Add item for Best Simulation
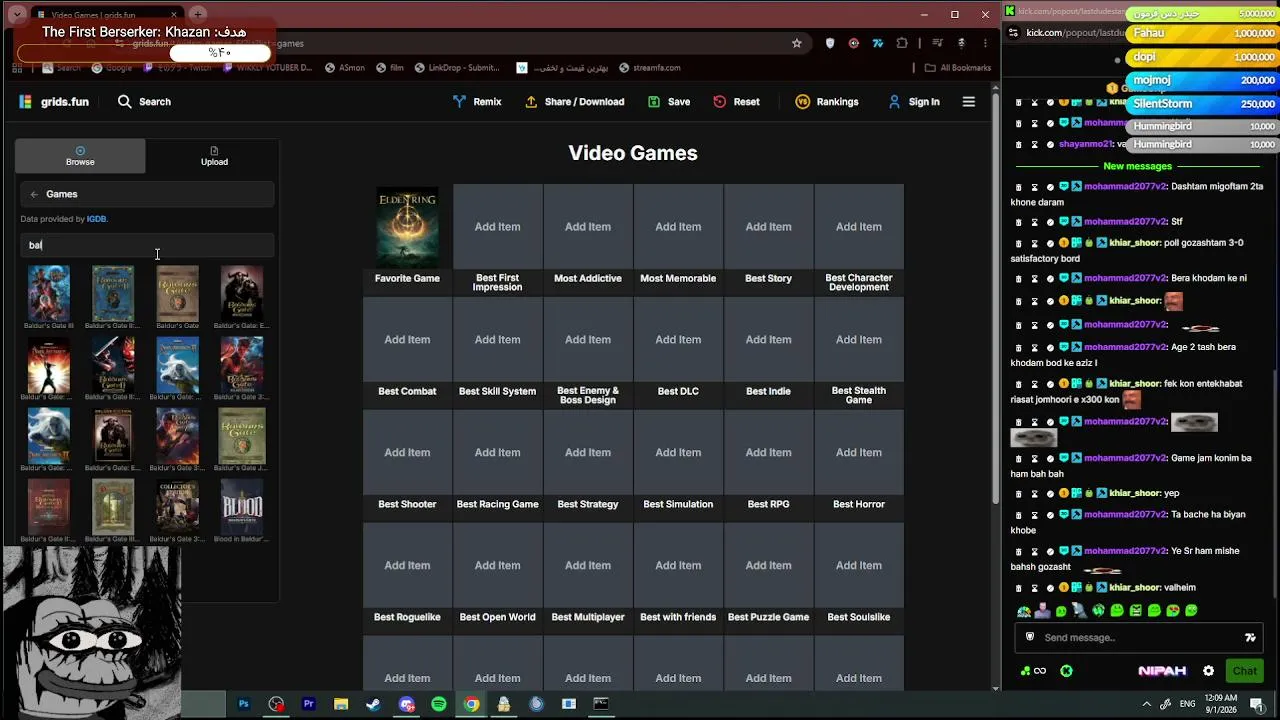The height and width of the screenshot is (720, 1280). pos(678,453)
